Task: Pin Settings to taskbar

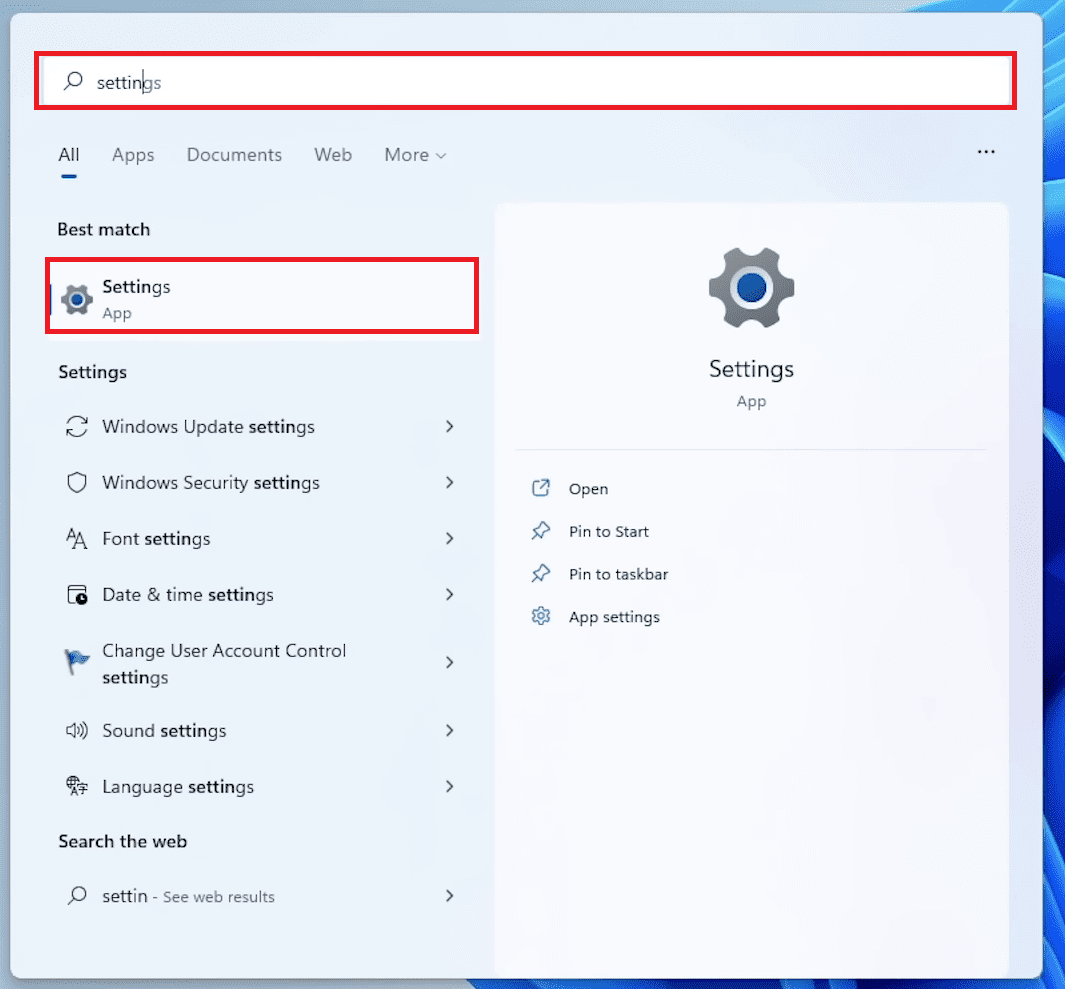Action: (x=618, y=574)
